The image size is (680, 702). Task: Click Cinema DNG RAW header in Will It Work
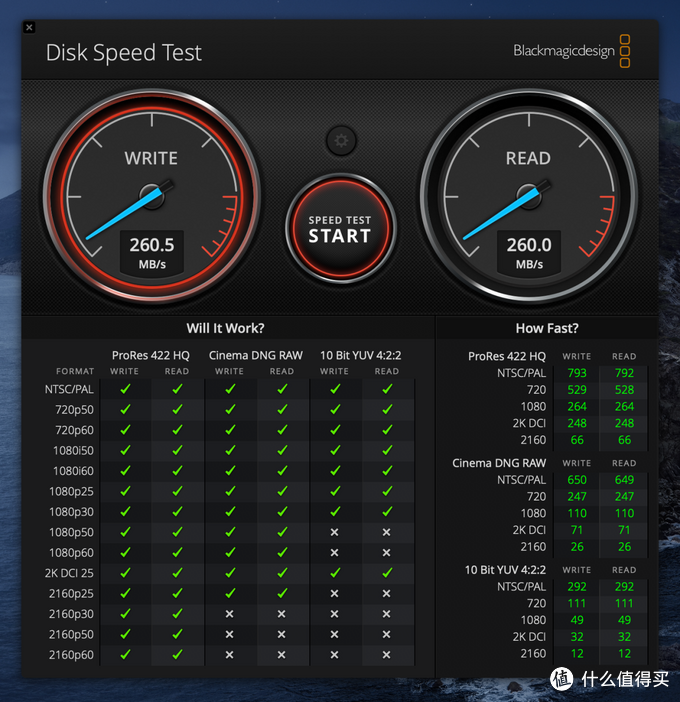(x=256, y=355)
